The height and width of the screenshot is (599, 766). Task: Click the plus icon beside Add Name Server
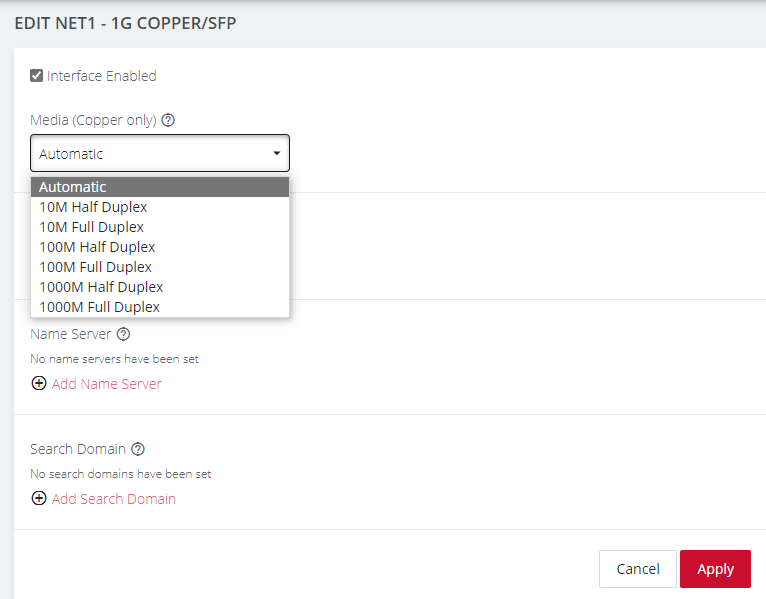[39, 384]
